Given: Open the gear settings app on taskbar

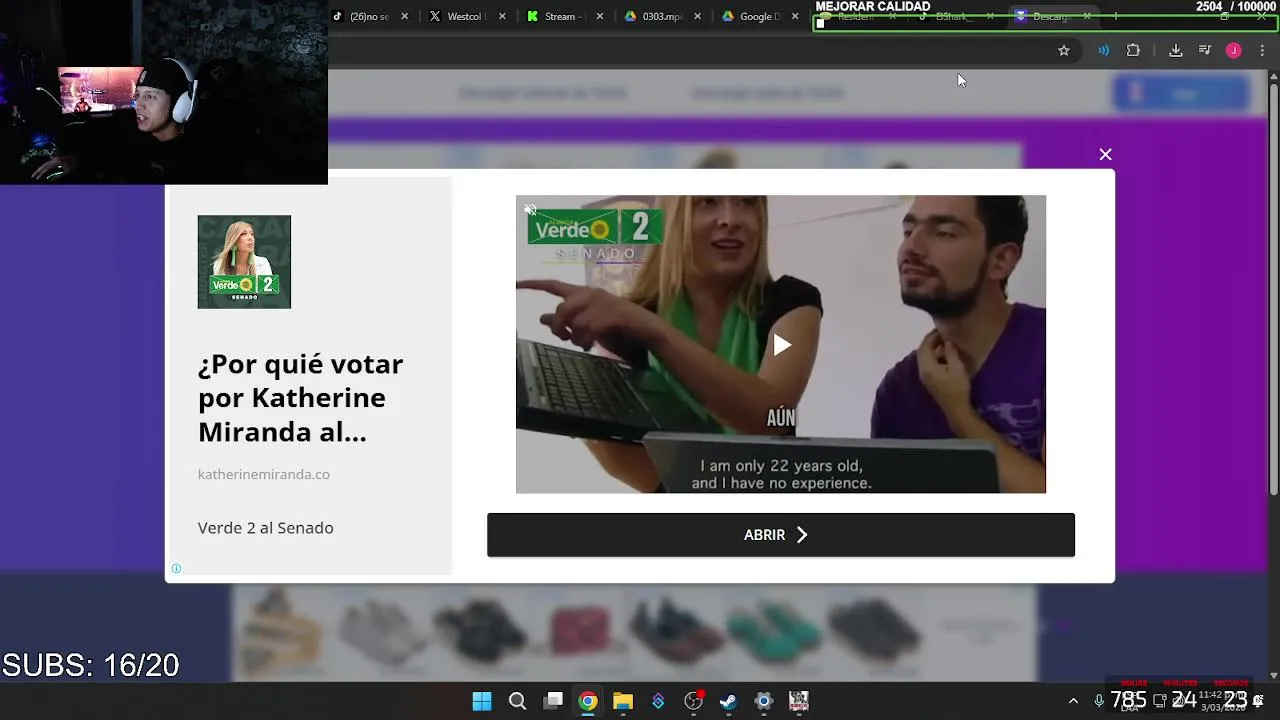Looking at the screenshot, I should point(763,701).
